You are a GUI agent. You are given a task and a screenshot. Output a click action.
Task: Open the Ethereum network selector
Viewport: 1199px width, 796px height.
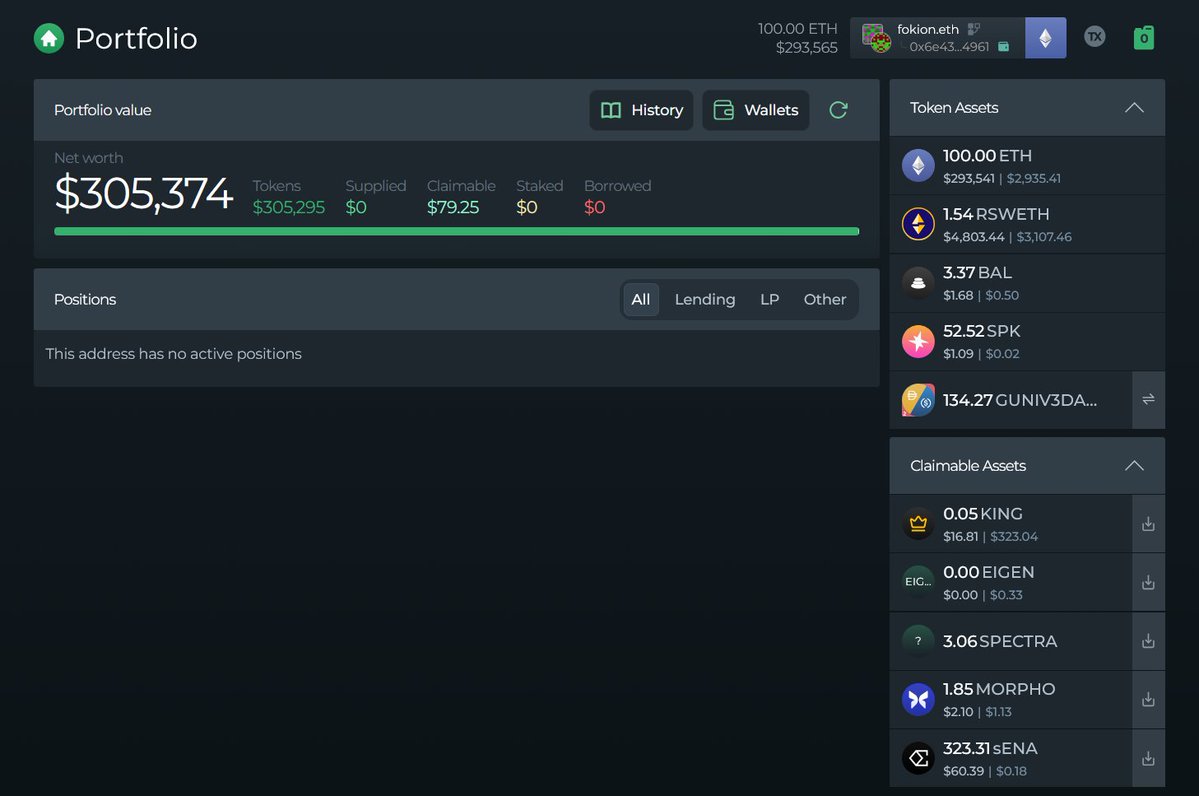(x=1045, y=37)
